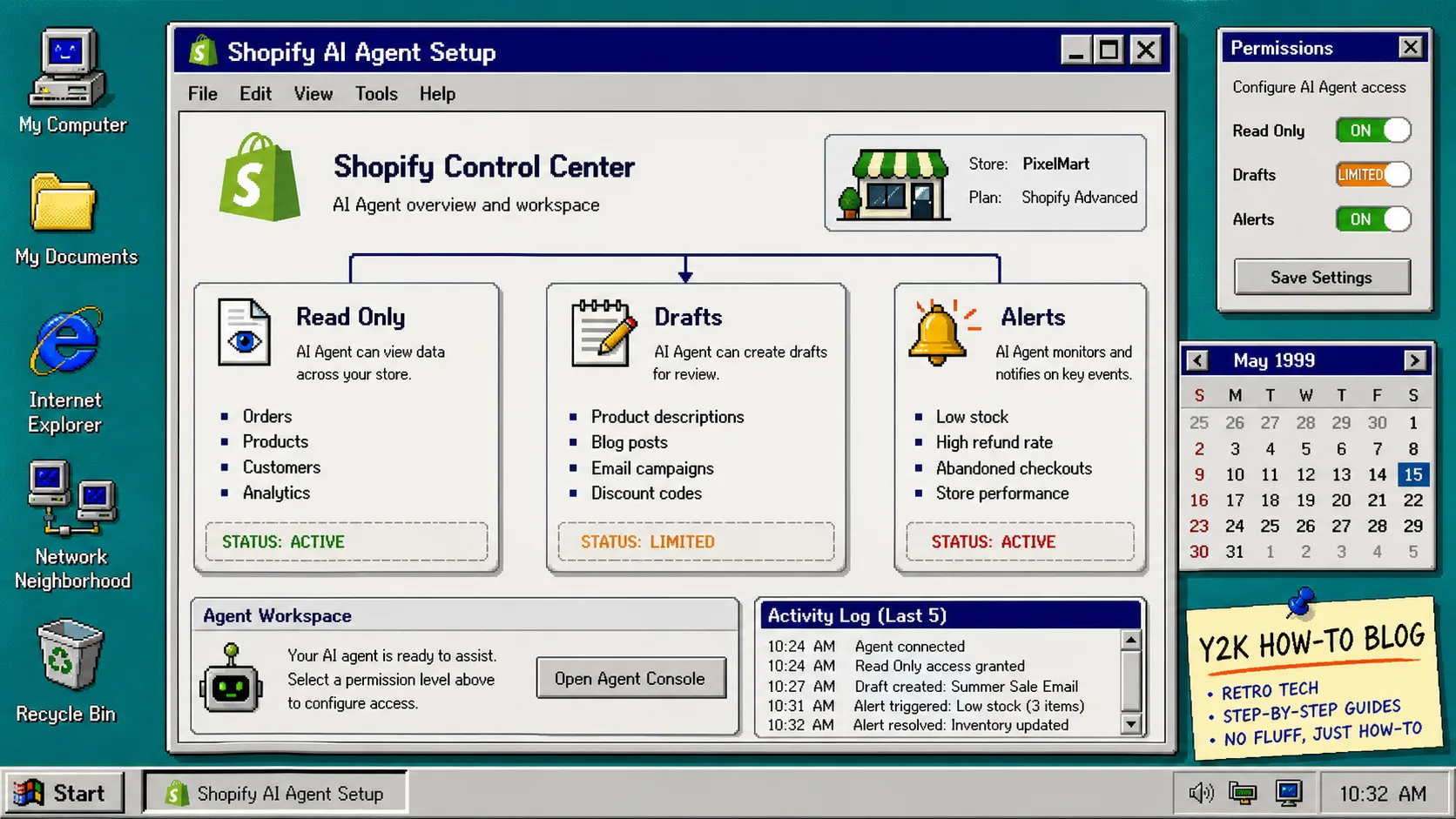The image size is (1456, 819).
Task: Click the Products item under Read Only
Action: 275,441
